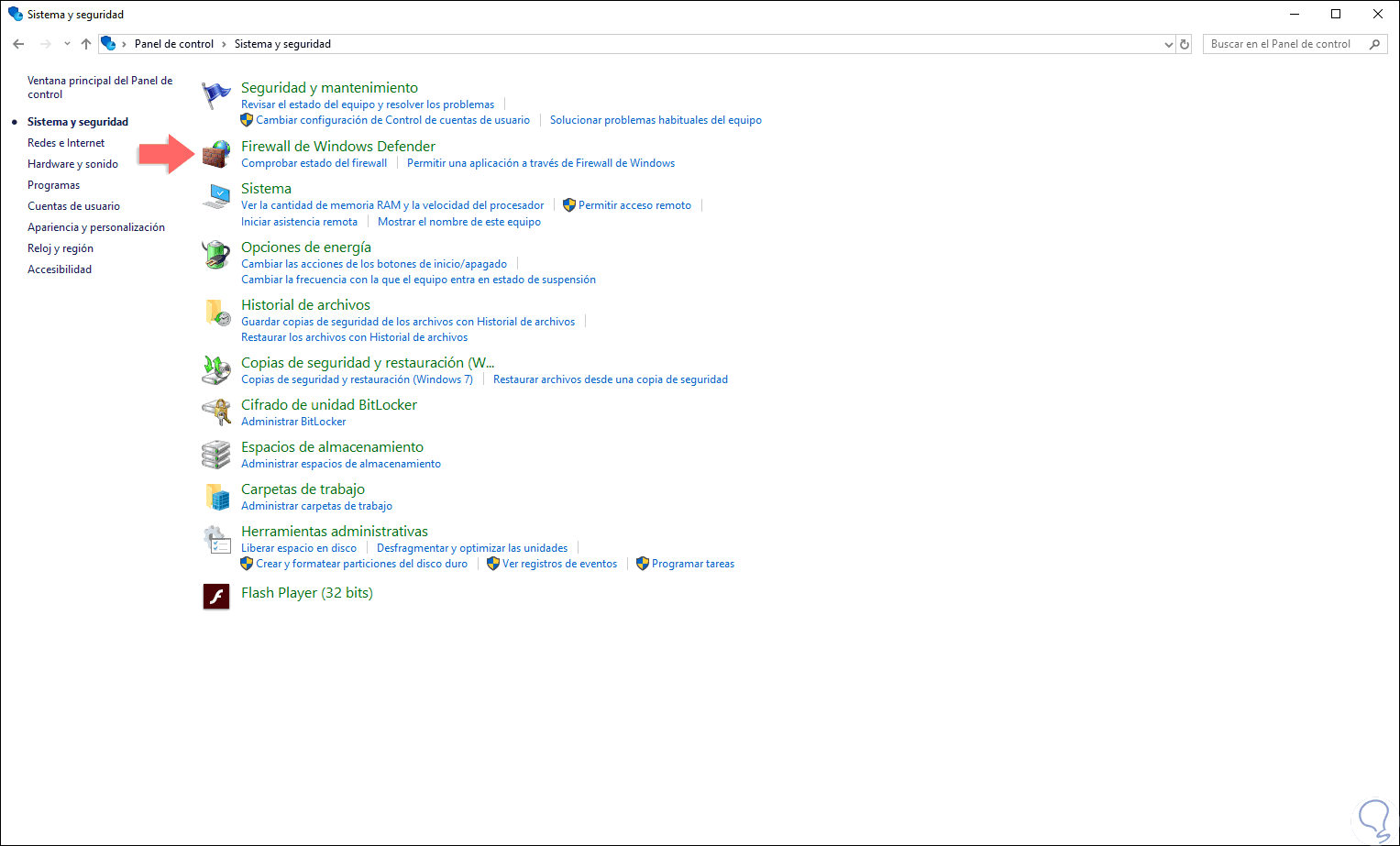The image size is (1400, 846).
Task: Open Accesibilidad category in sidebar
Action: pyautogui.click(x=60, y=269)
